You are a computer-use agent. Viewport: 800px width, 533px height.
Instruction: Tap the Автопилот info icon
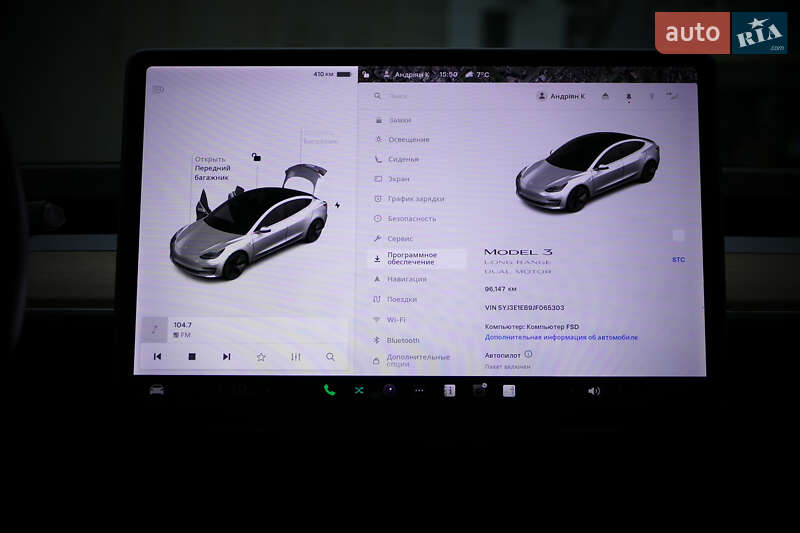529,354
